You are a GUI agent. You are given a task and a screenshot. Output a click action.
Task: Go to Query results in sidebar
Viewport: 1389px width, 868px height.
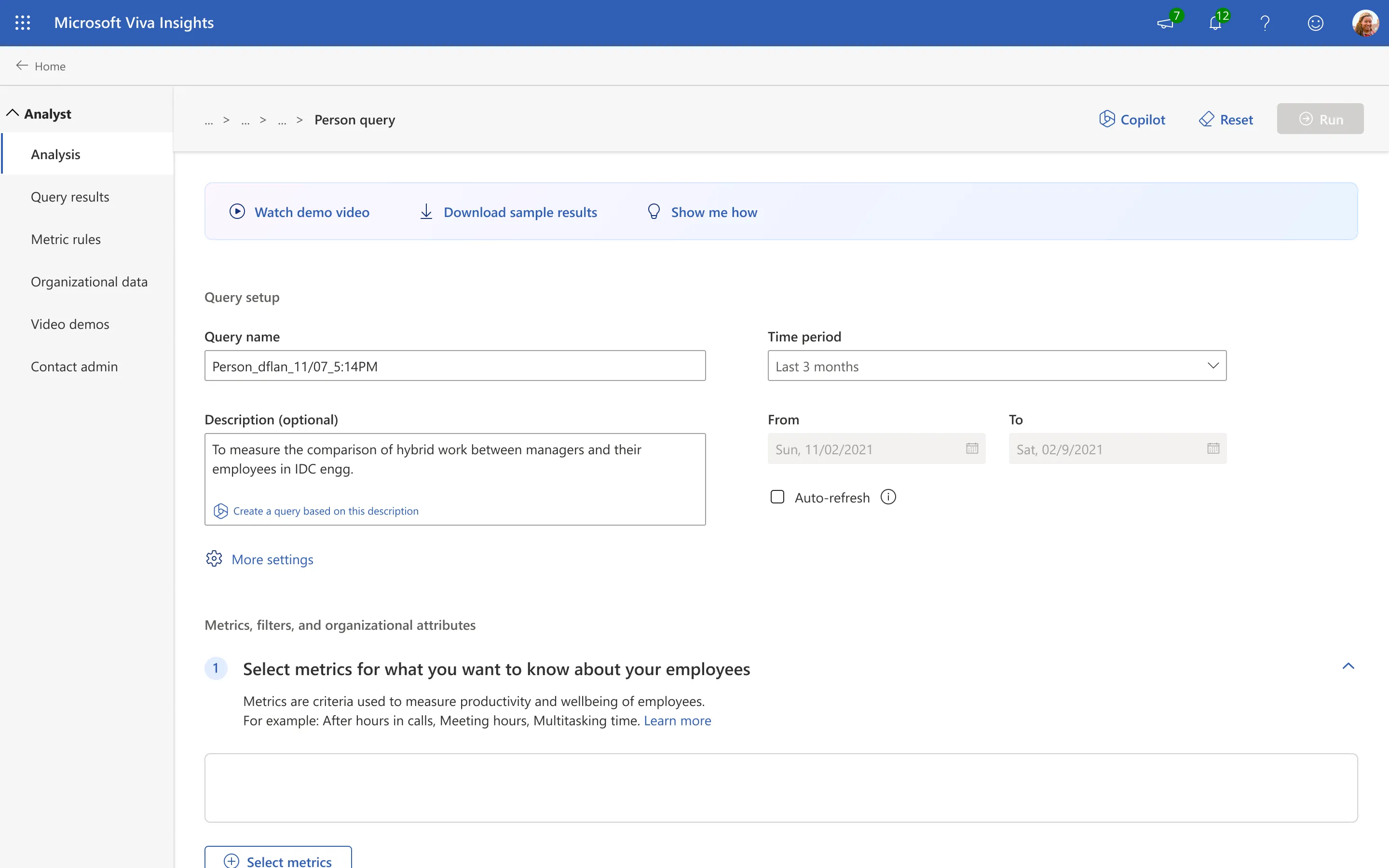coord(70,197)
